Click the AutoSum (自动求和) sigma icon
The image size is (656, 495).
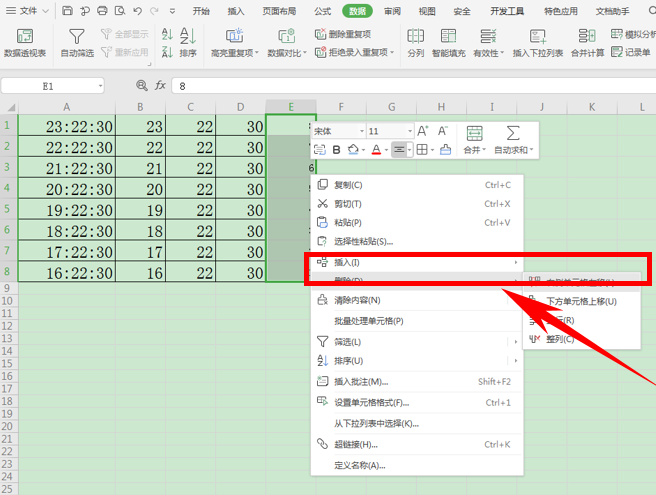click(x=514, y=136)
